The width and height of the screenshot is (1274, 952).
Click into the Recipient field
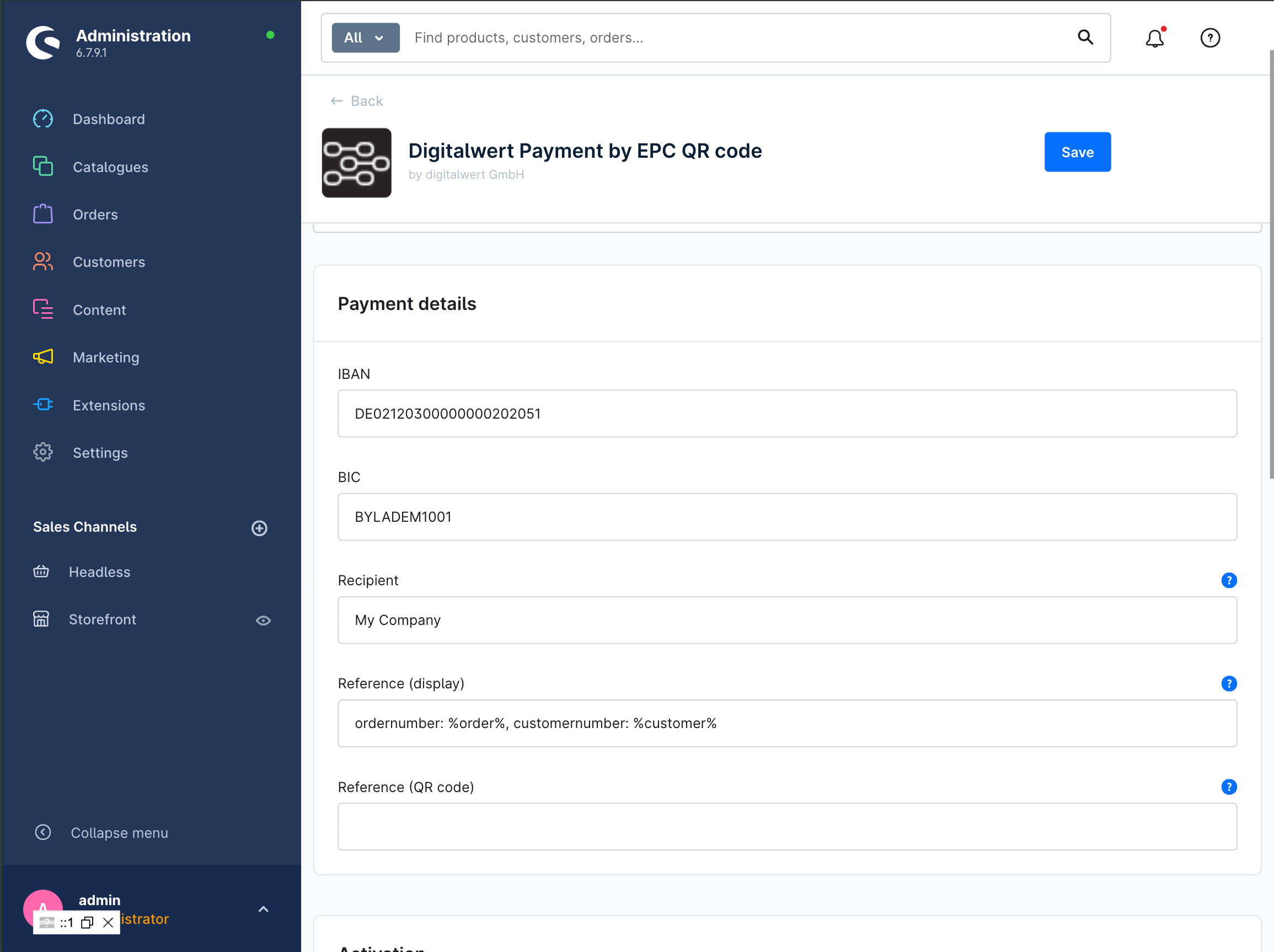[788, 621]
